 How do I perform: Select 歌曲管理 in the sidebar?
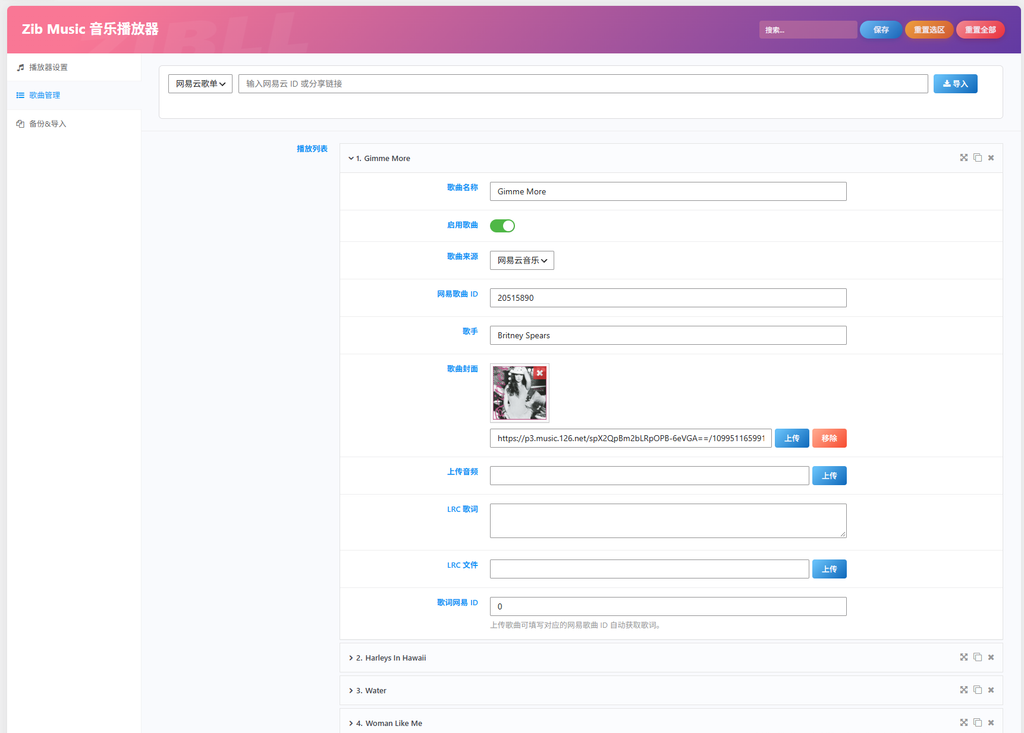click(x=74, y=95)
